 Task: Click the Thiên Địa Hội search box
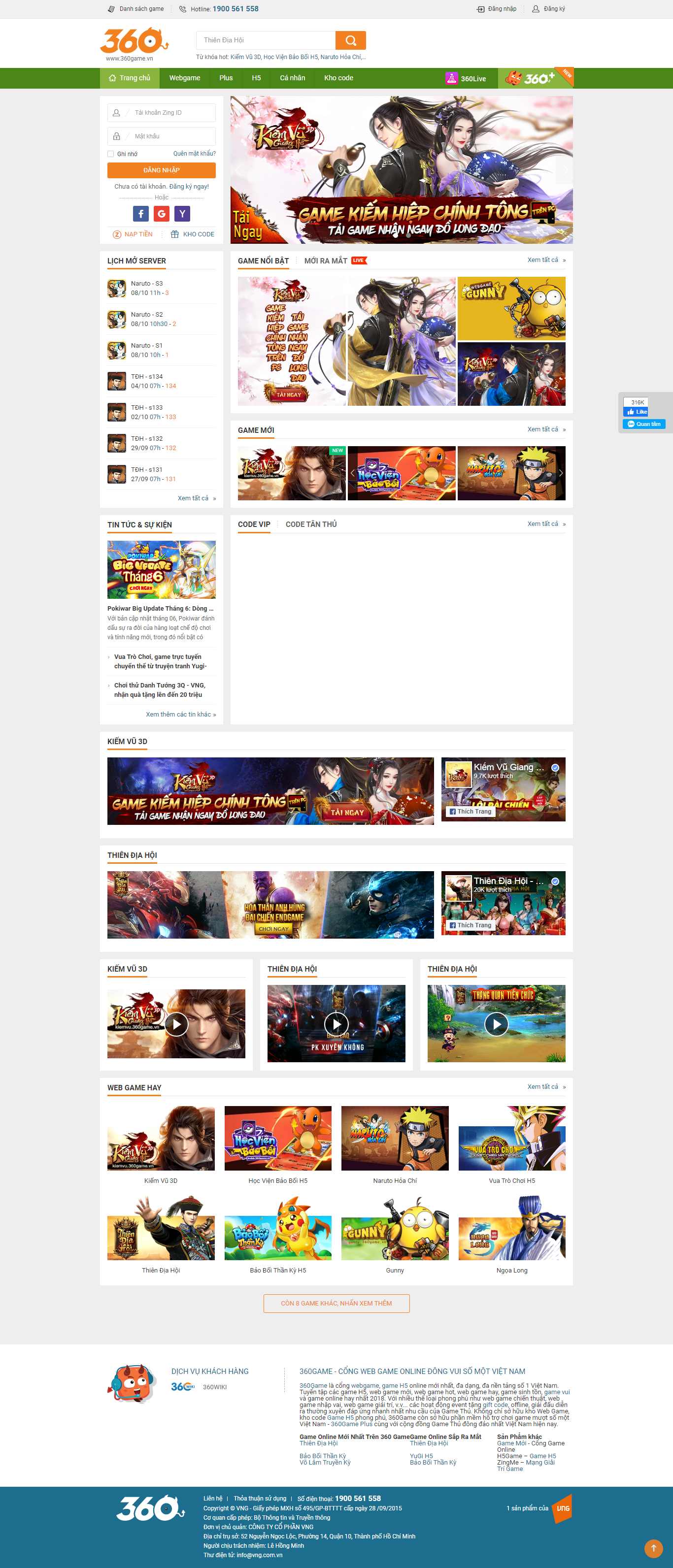point(266,40)
